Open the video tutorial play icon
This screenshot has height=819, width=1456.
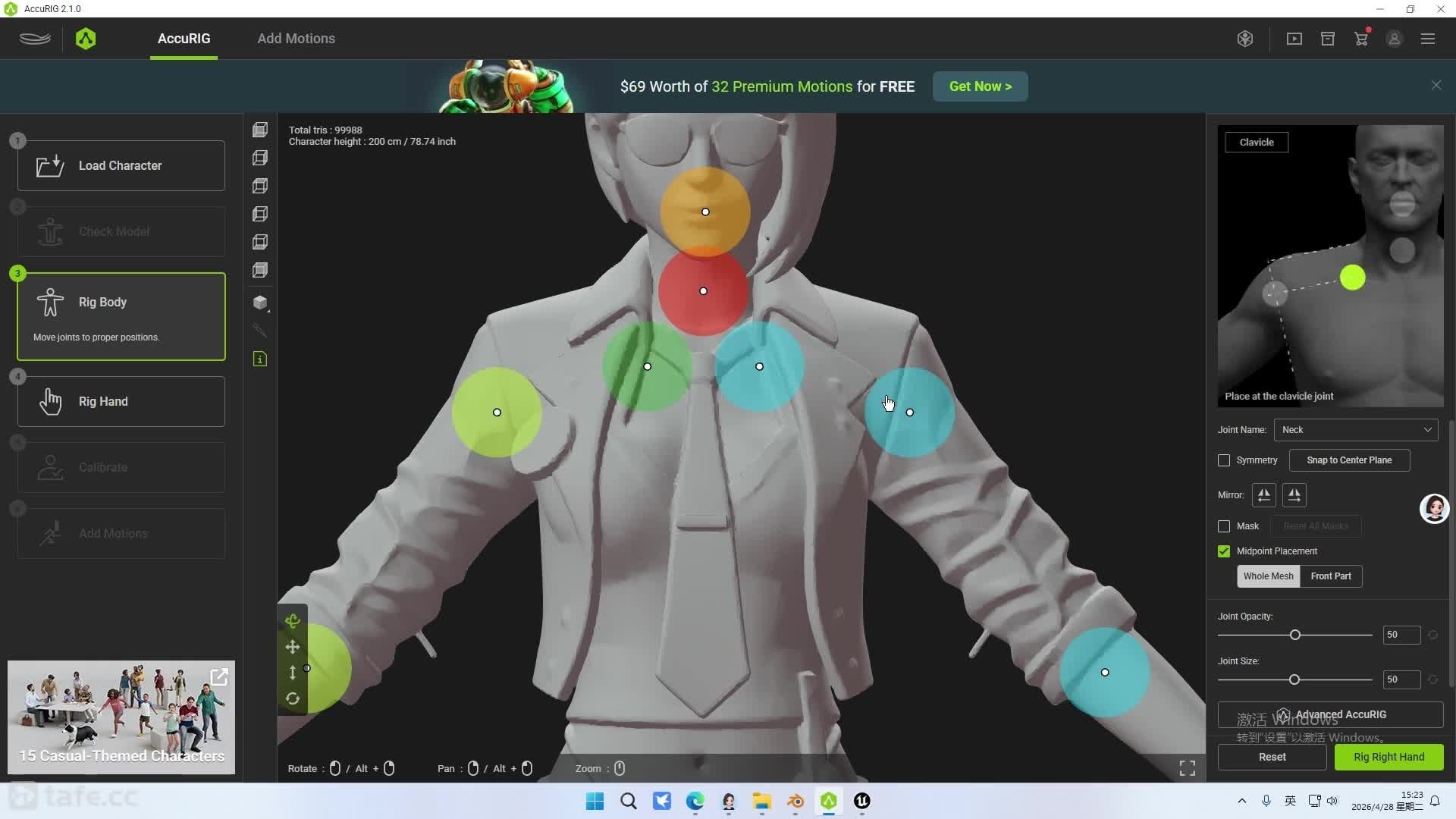click(1294, 39)
